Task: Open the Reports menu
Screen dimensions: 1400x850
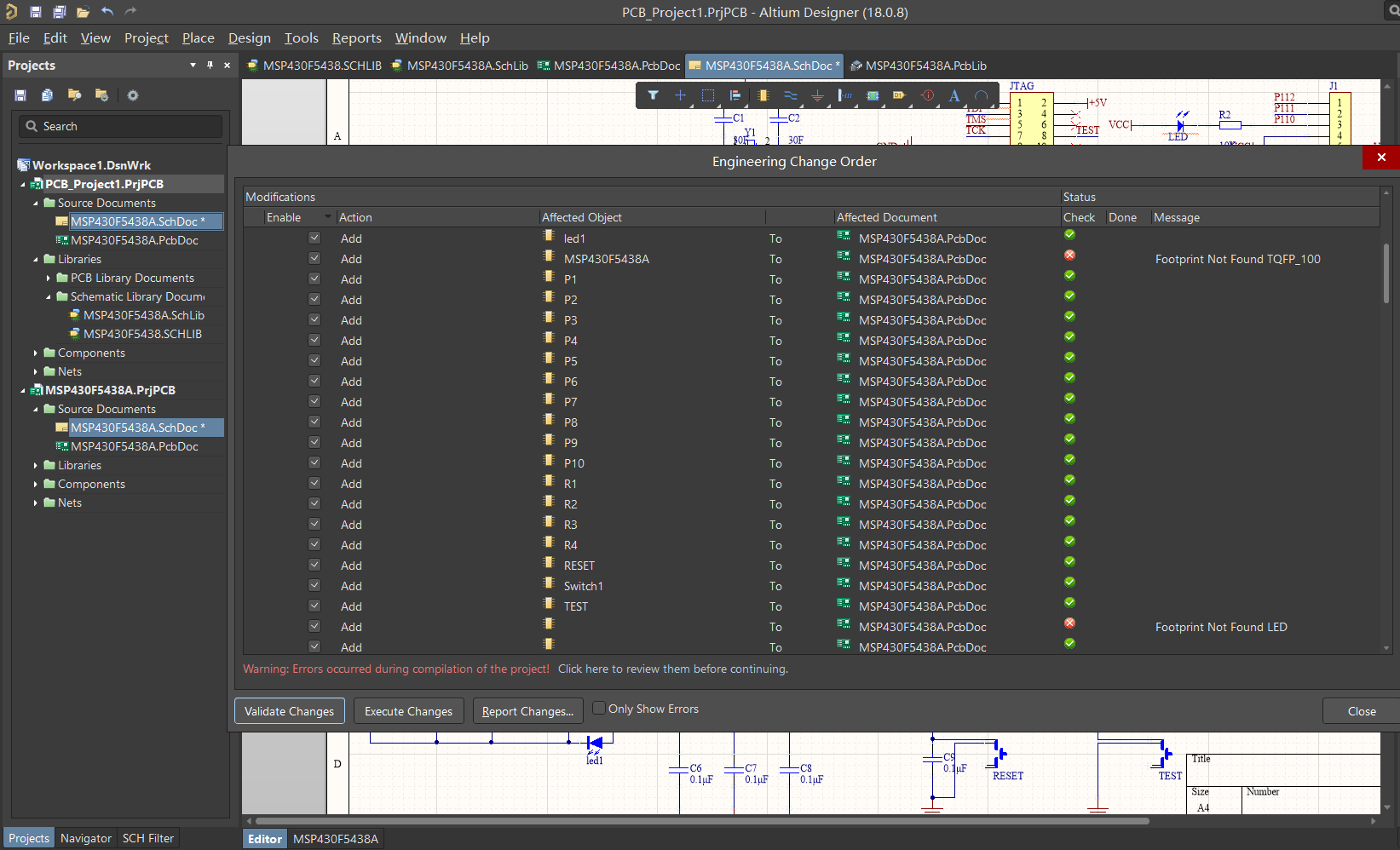Action: coord(356,37)
